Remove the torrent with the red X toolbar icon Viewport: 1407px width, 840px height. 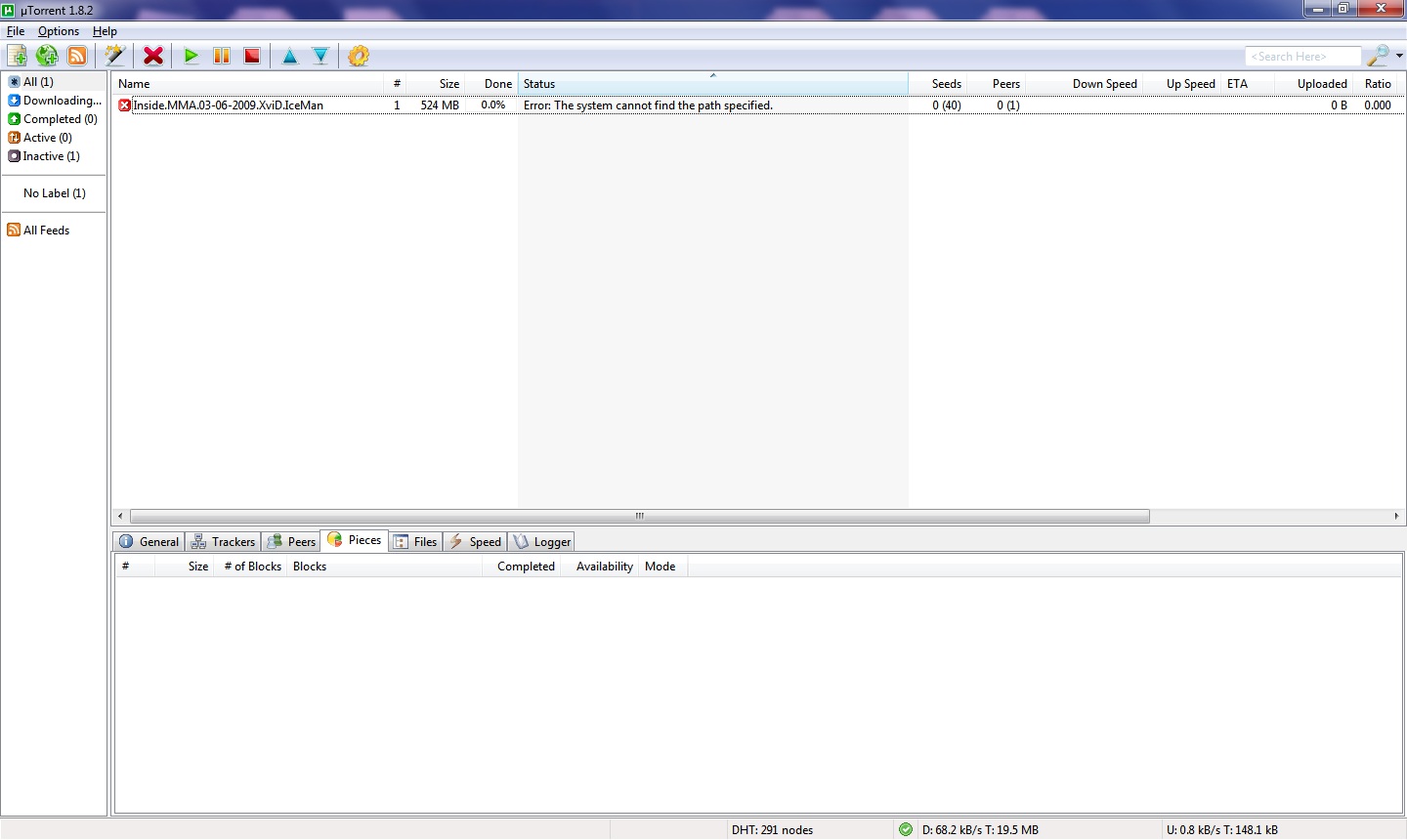[x=153, y=56]
